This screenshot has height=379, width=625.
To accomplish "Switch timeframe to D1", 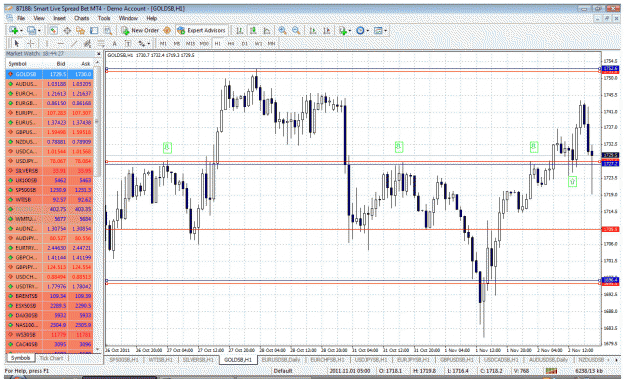I will (244, 43).
